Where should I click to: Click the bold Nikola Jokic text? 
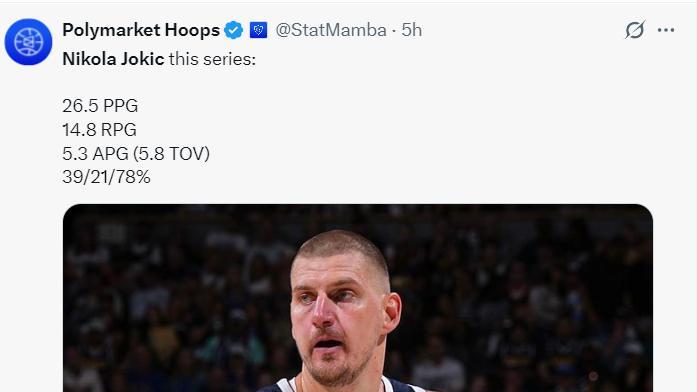coord(113,59)
